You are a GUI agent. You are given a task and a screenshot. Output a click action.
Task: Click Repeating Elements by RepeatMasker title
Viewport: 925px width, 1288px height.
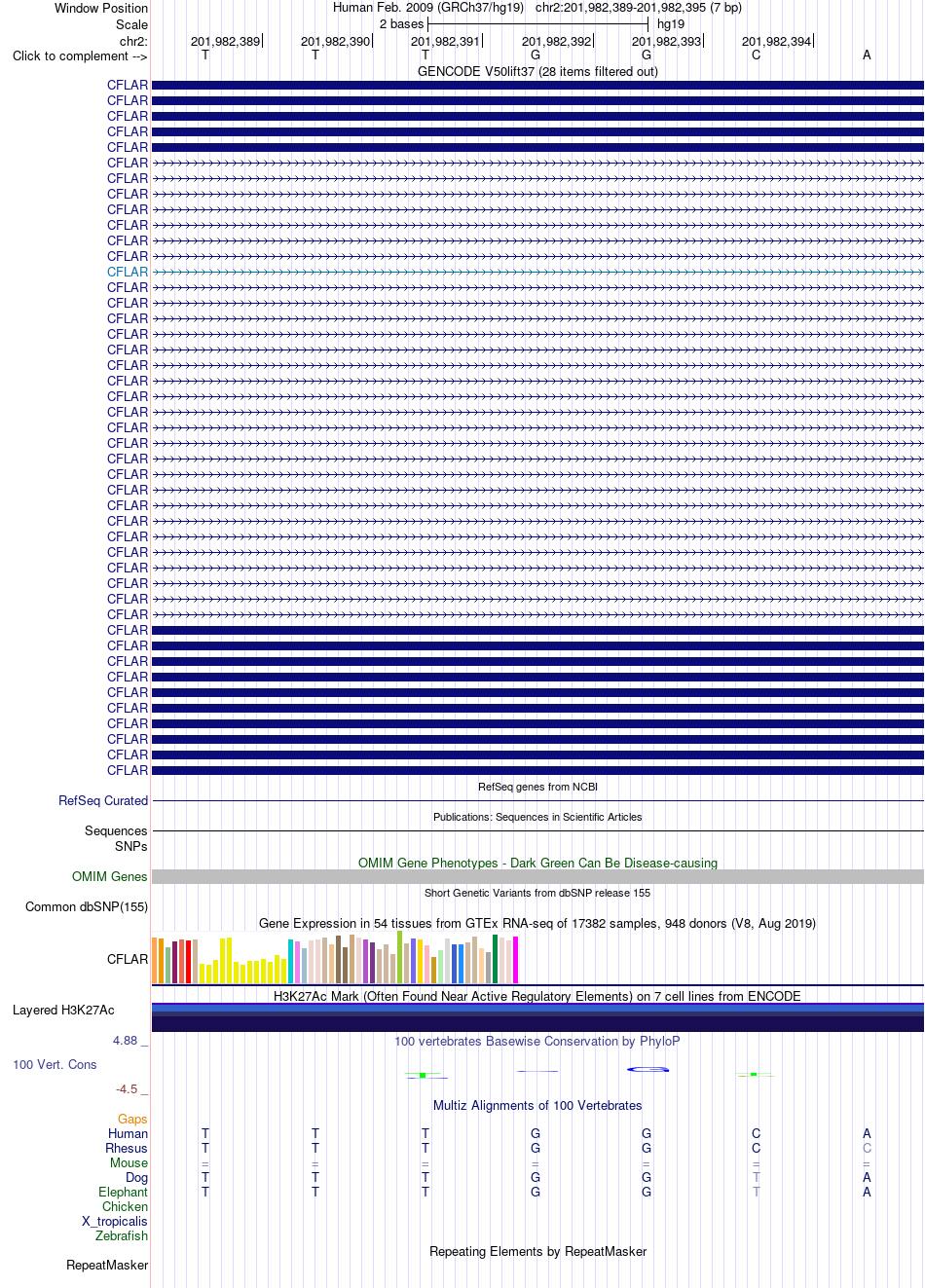(537, 1251)
